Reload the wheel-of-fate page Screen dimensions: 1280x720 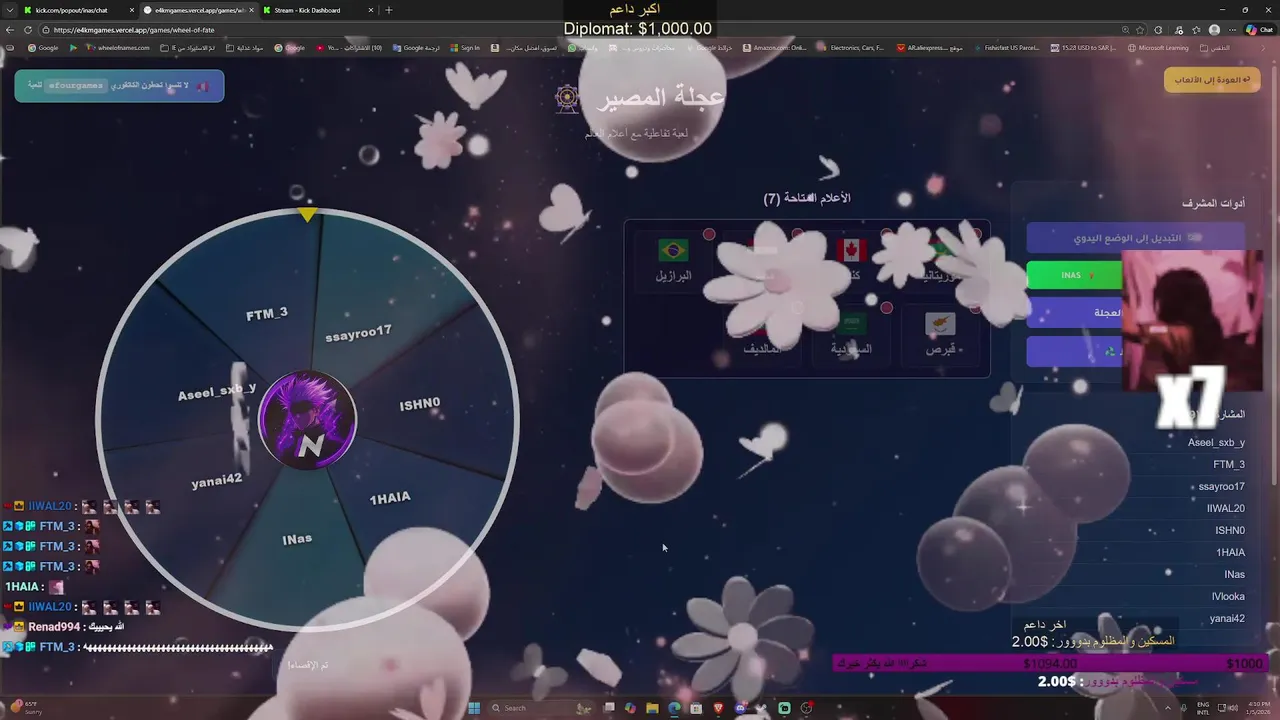coord(28,30)
